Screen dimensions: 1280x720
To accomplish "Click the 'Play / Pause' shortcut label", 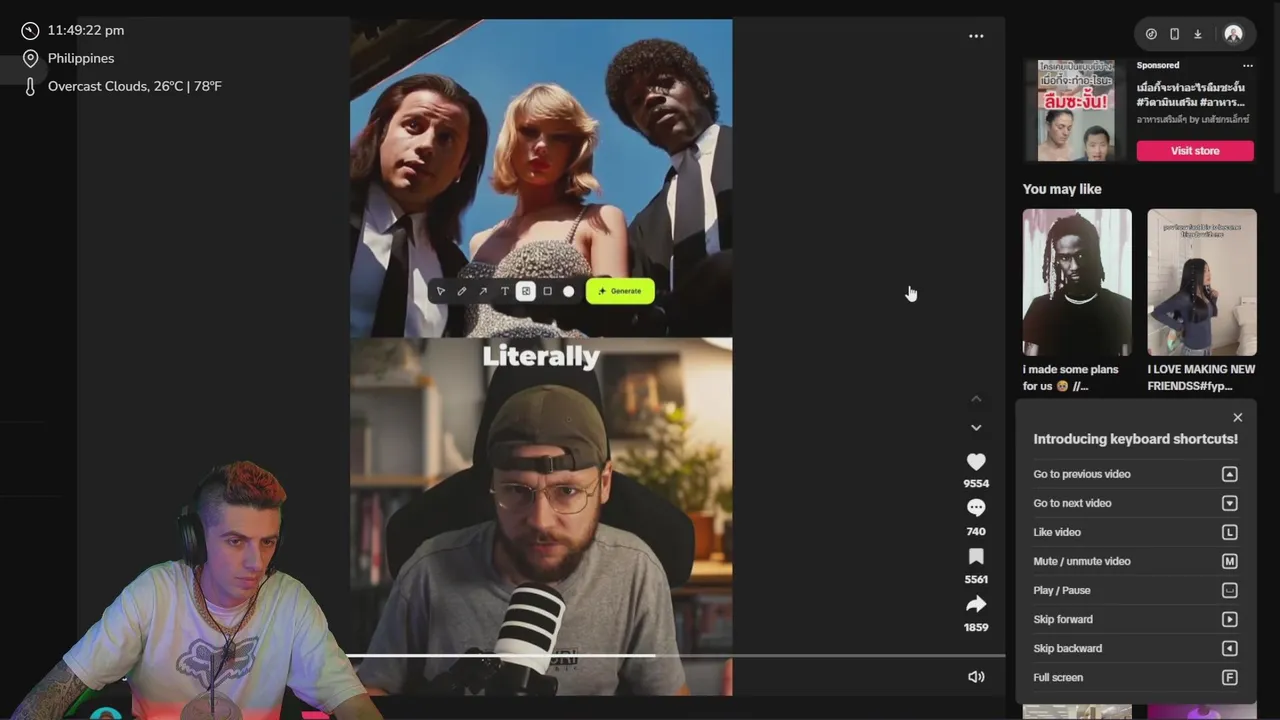I will coord(1062,590).
